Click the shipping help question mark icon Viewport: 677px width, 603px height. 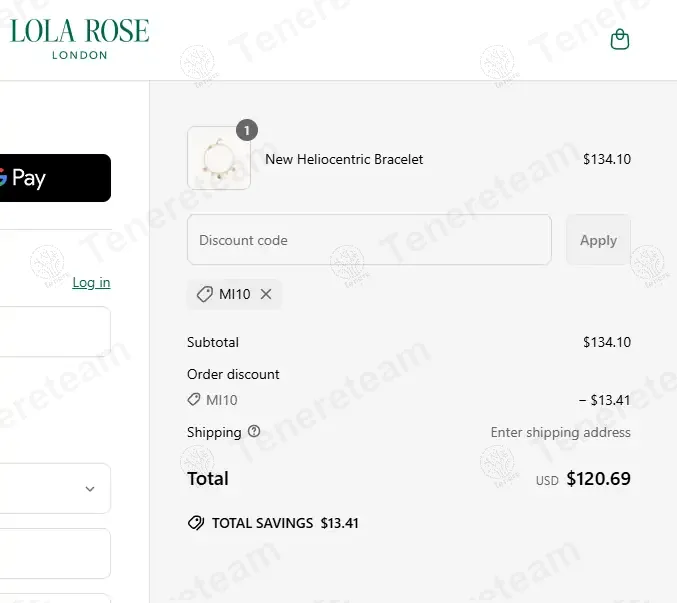[254, 432]
